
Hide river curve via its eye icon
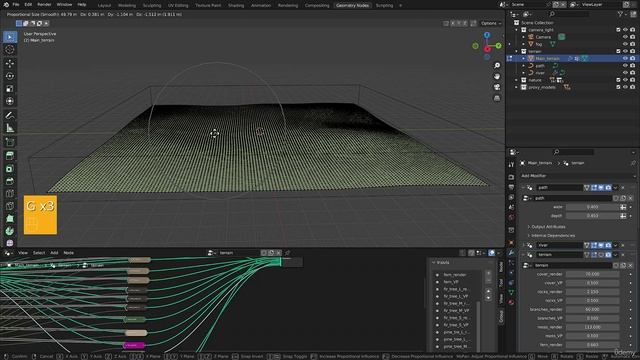625,73
